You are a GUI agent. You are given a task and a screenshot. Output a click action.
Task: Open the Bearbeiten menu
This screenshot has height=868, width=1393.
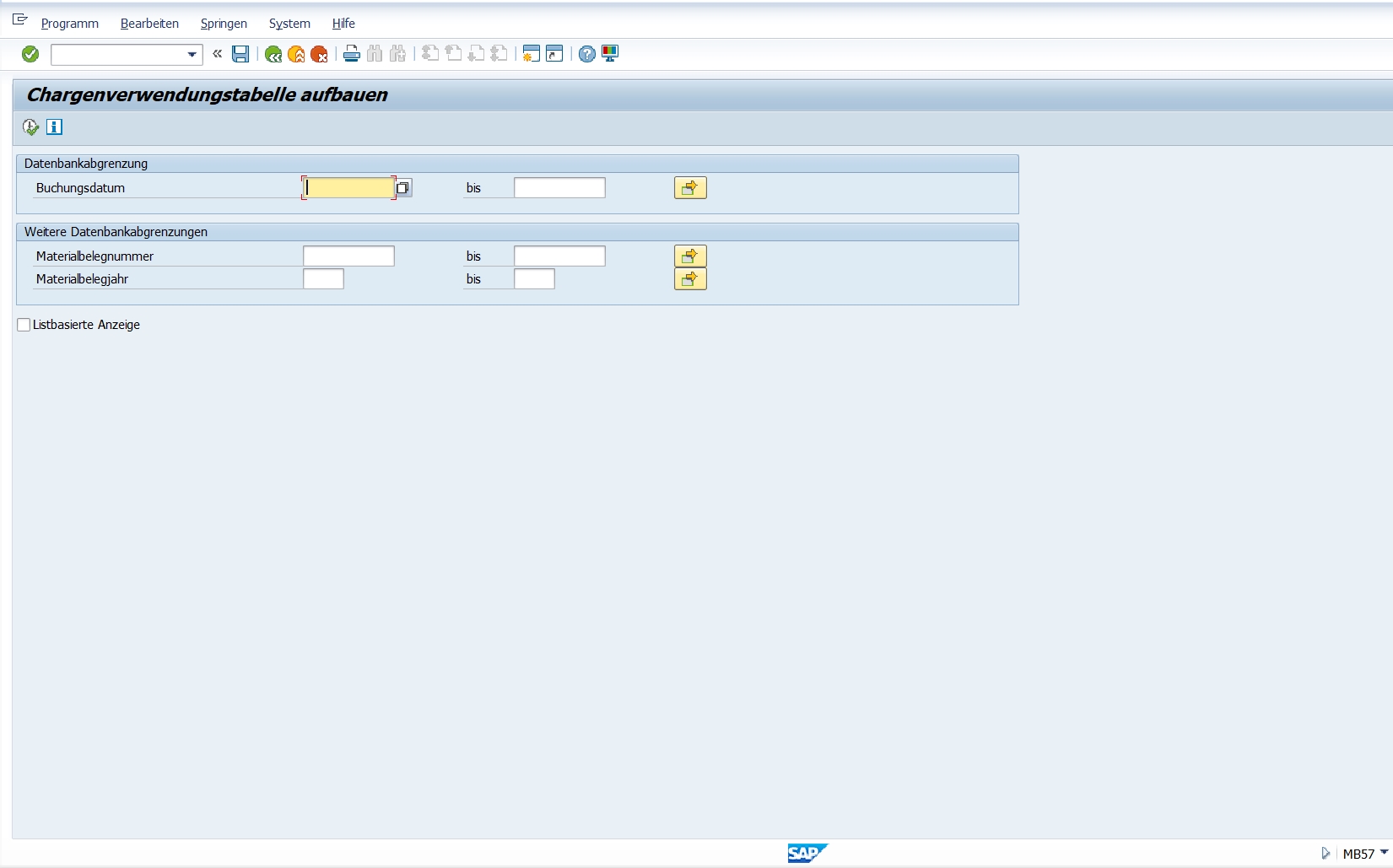click(149, 24)
